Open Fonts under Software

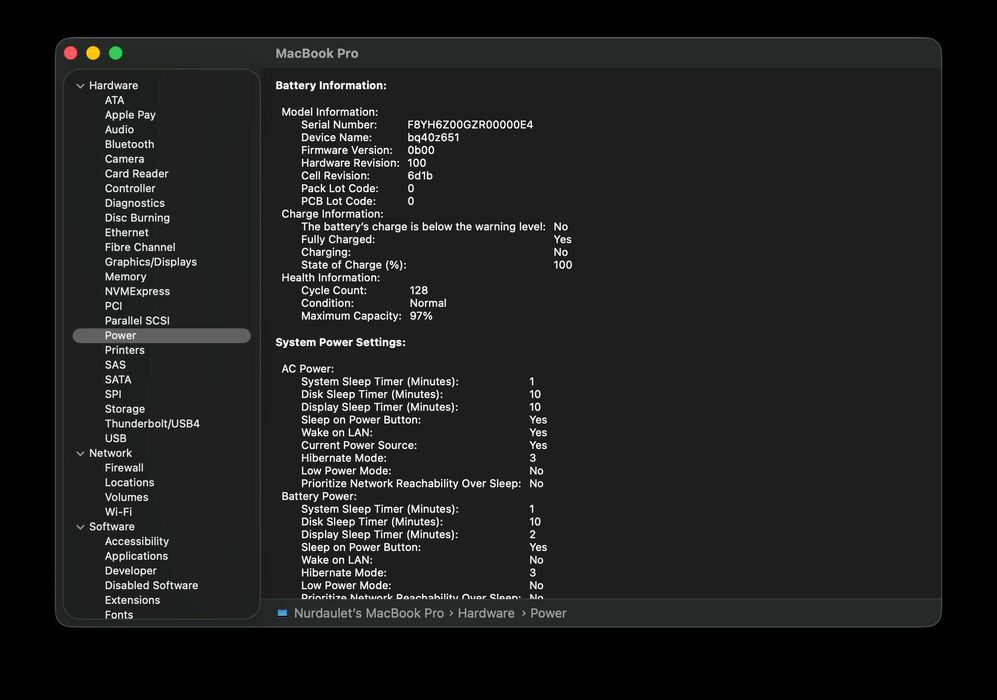coord(119,614)
